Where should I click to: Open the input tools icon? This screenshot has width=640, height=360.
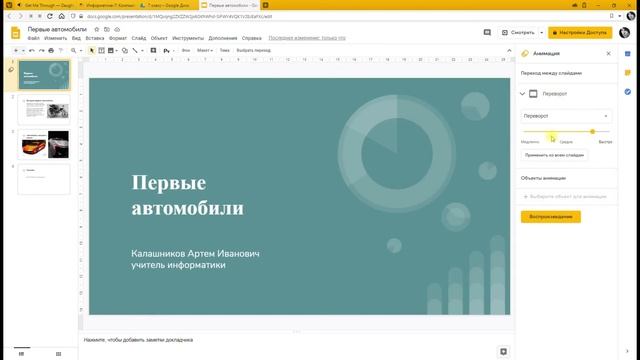(167, 51)
